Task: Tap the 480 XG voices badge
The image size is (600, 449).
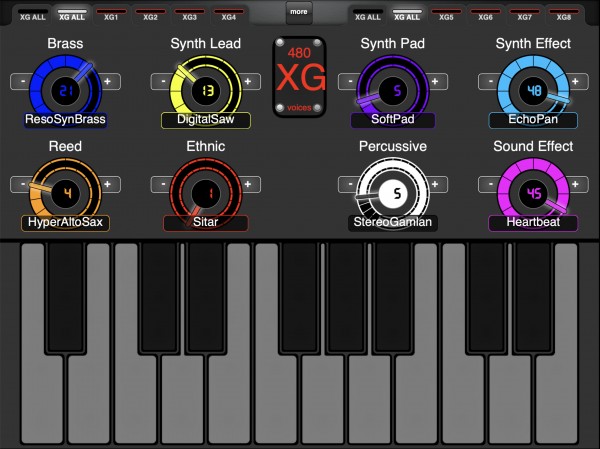Action: (x=299, y=77)
